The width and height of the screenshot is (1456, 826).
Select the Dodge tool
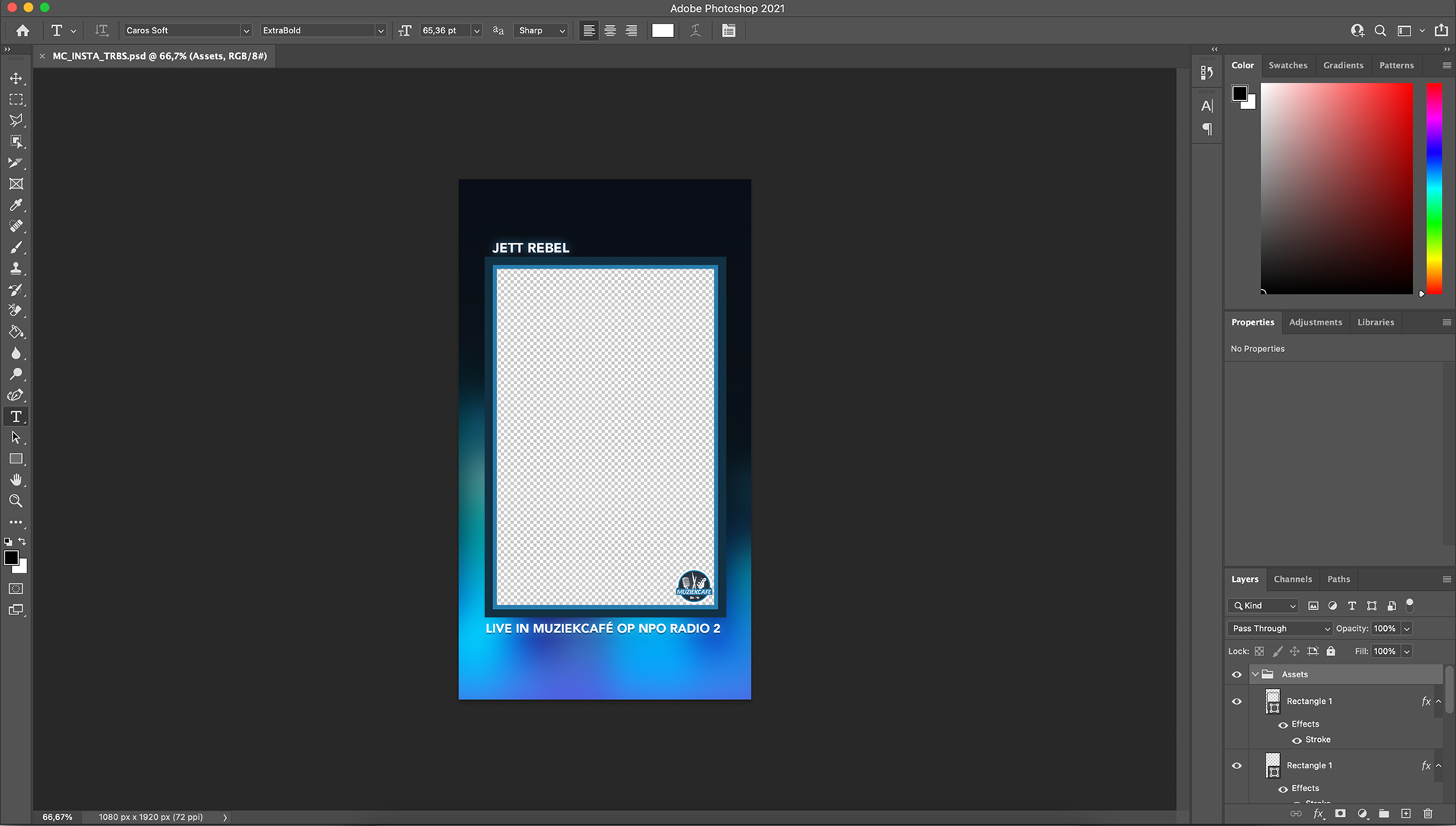(16, 374)
